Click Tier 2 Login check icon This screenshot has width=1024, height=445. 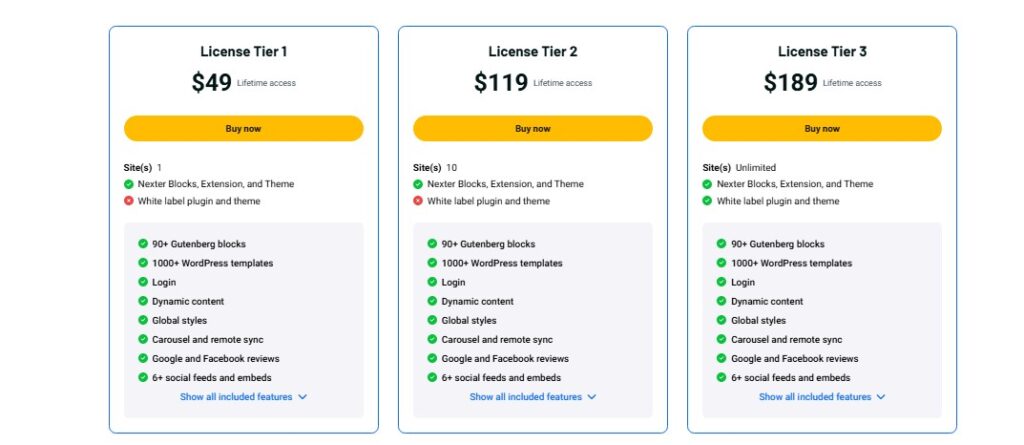pos(432,282)
